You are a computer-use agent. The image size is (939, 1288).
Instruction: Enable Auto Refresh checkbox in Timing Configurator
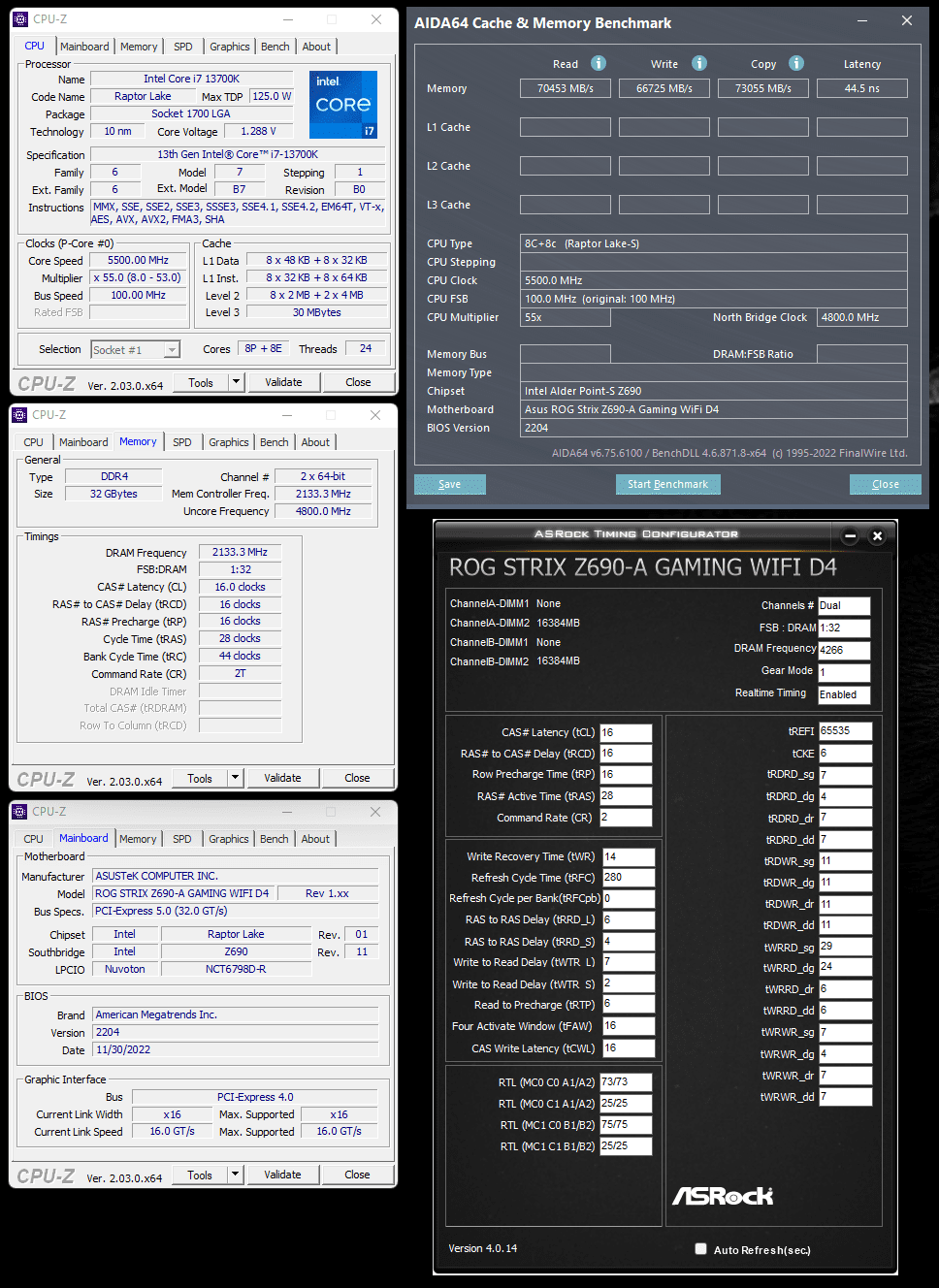coord(700,1249)
